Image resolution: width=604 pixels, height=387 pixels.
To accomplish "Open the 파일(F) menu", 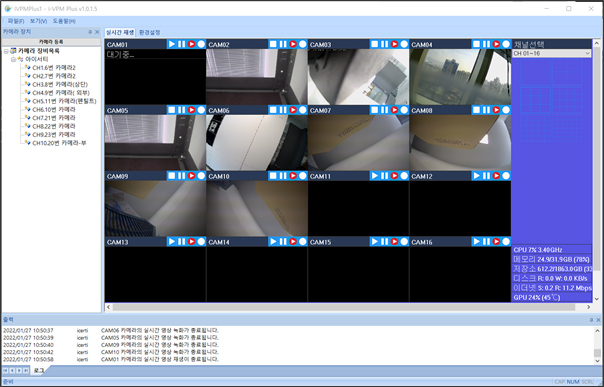I will pyautogui.click(x=16, y=21).
